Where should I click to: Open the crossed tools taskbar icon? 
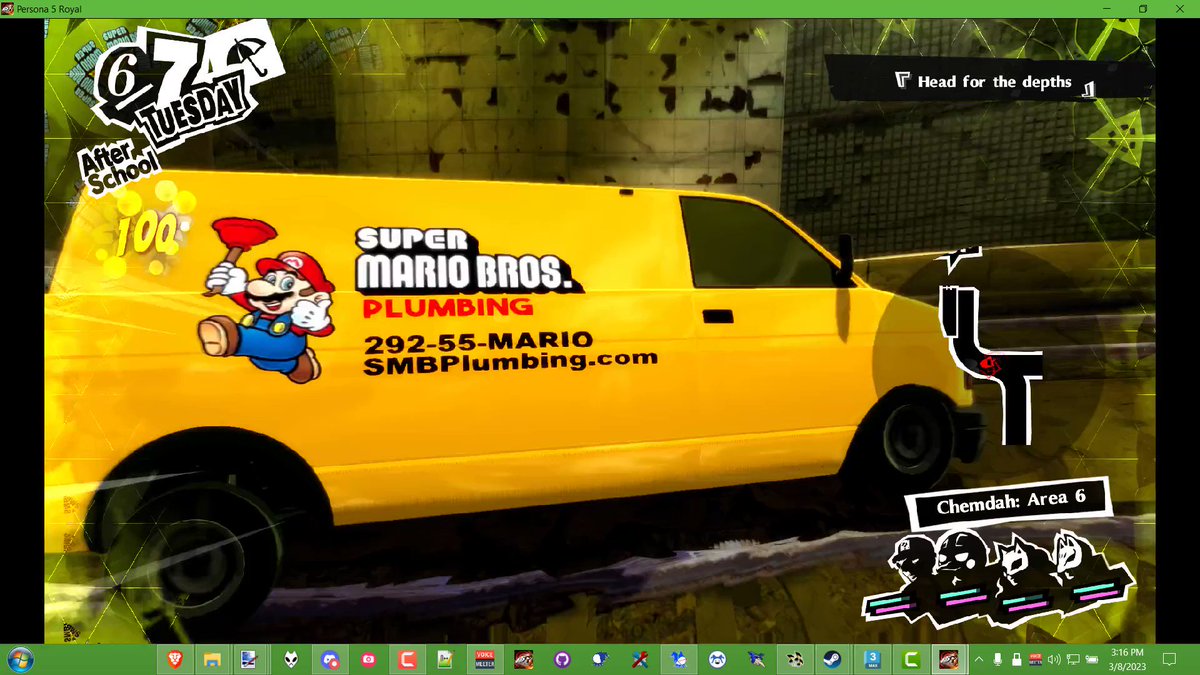pos(638,660)
